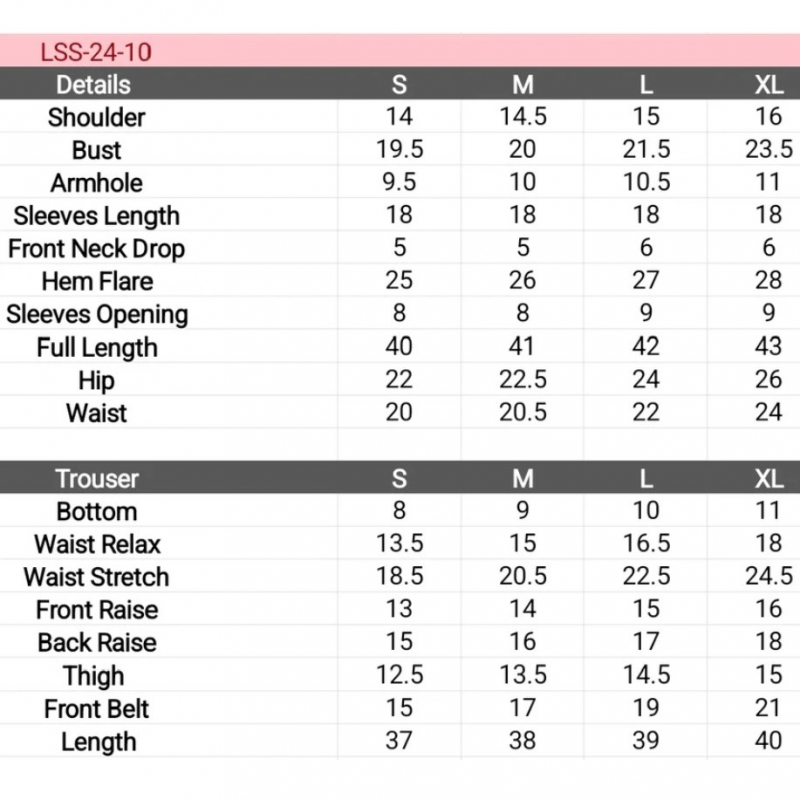Click the trouser Length S value 37
Screen dimensions: 800x800
coord(399,741)
